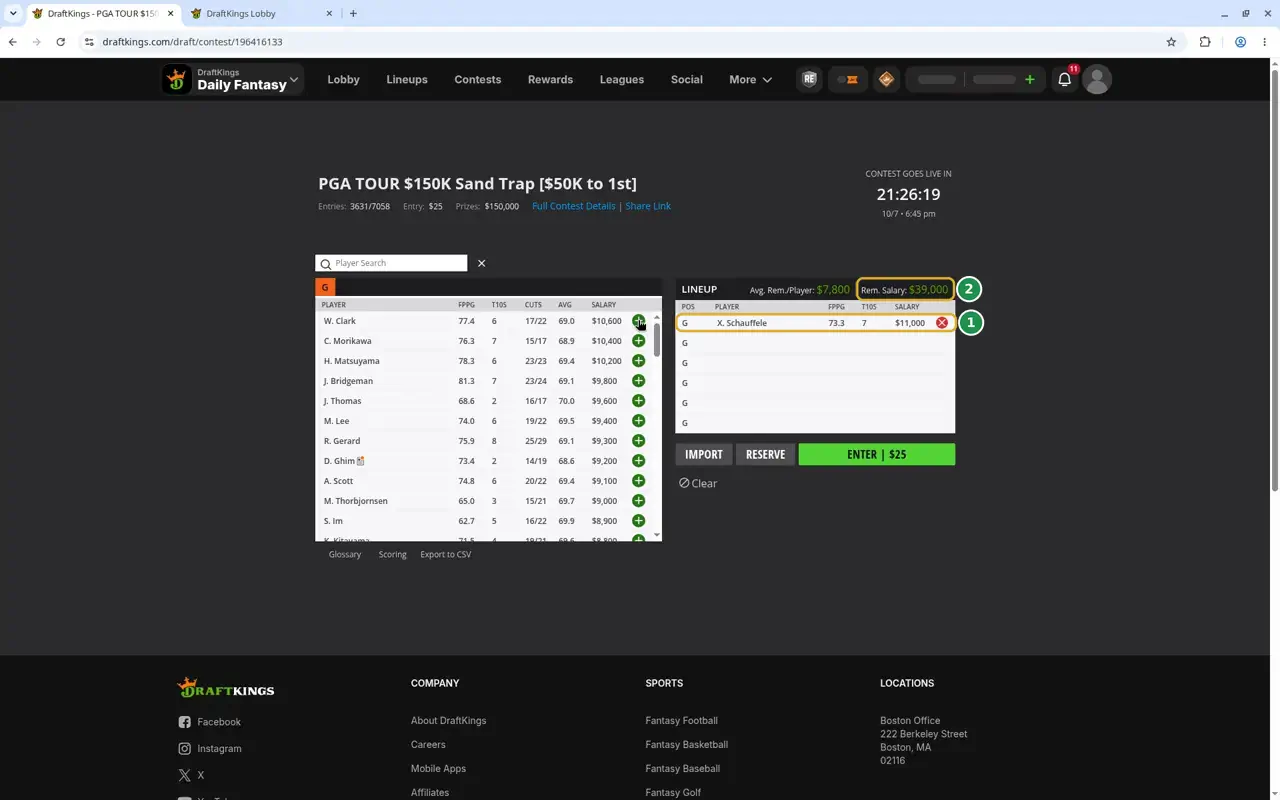Open the notifications bell
The image size is (1280, 800).
pos(1064,80)
